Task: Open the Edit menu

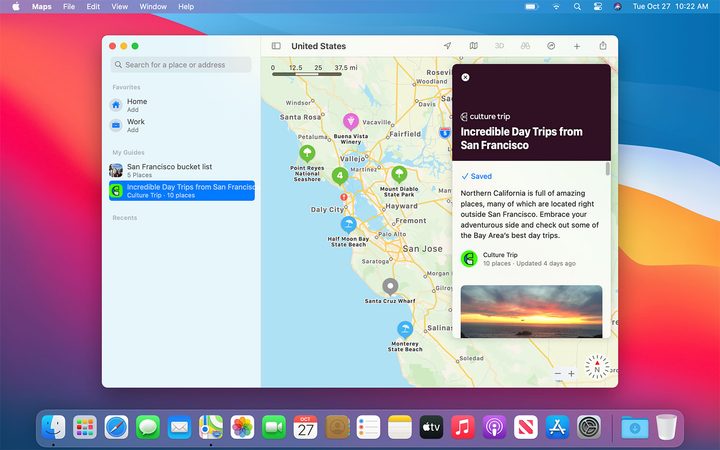Action: (93, 6)
